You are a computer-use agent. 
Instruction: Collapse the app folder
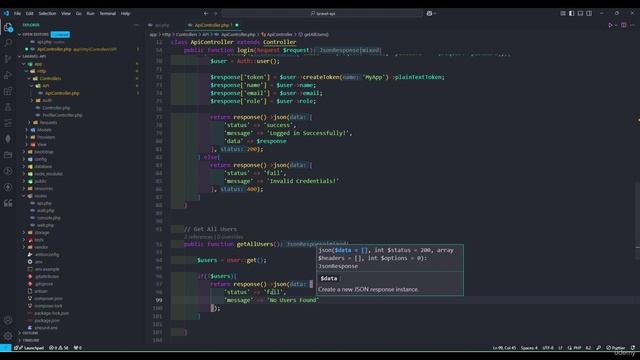pos(24,64)
